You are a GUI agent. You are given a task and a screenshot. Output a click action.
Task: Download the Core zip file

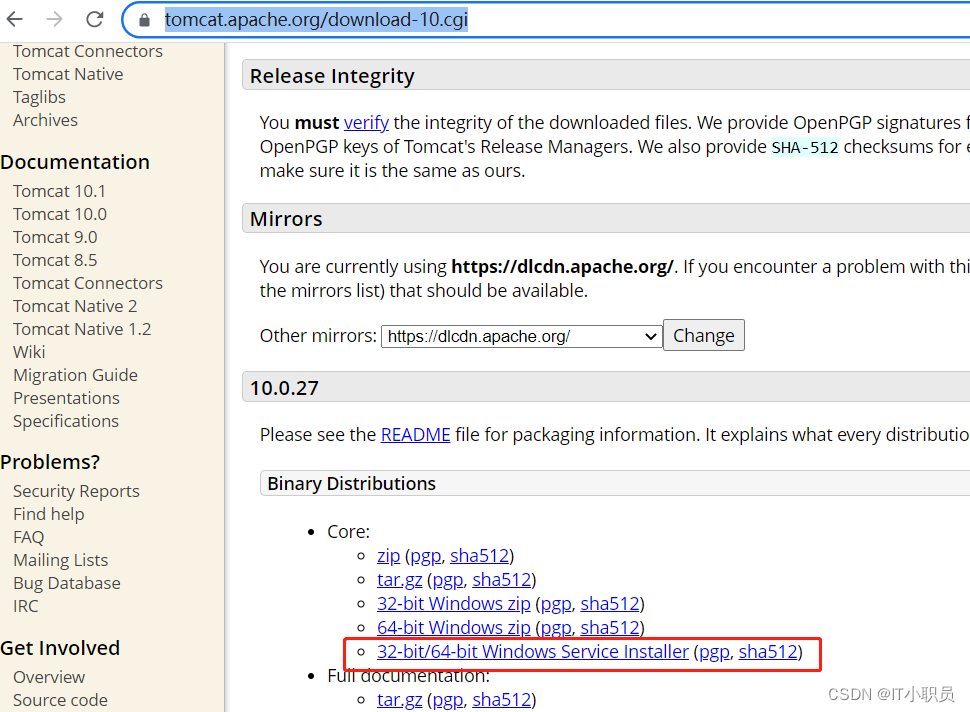(x=388, y=555)
